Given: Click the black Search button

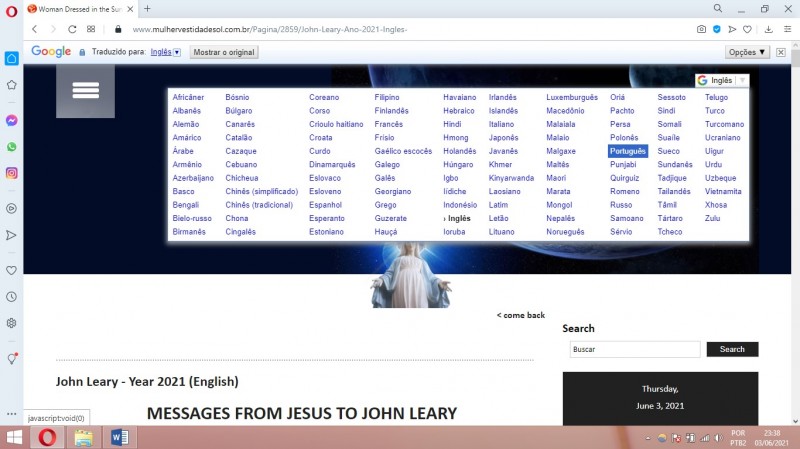Looking at the screenshot, I should tap(732, 349).
